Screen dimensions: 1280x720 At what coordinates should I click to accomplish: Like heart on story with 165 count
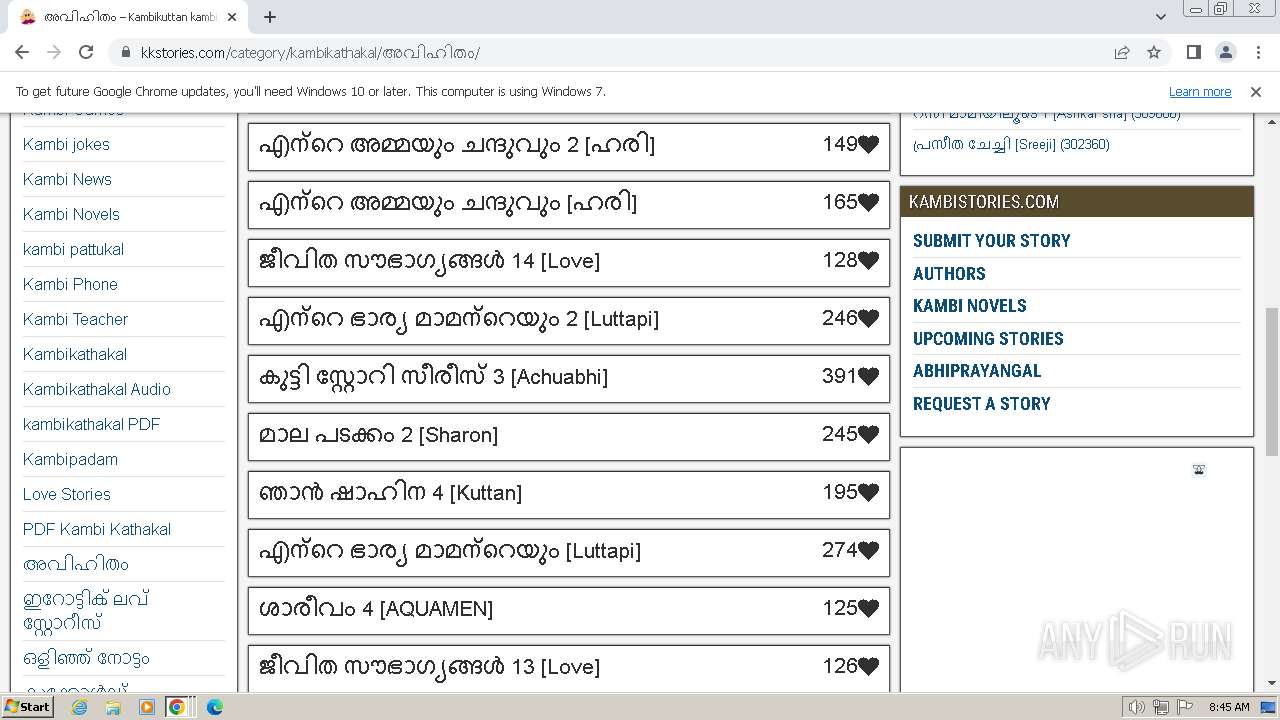868,202
